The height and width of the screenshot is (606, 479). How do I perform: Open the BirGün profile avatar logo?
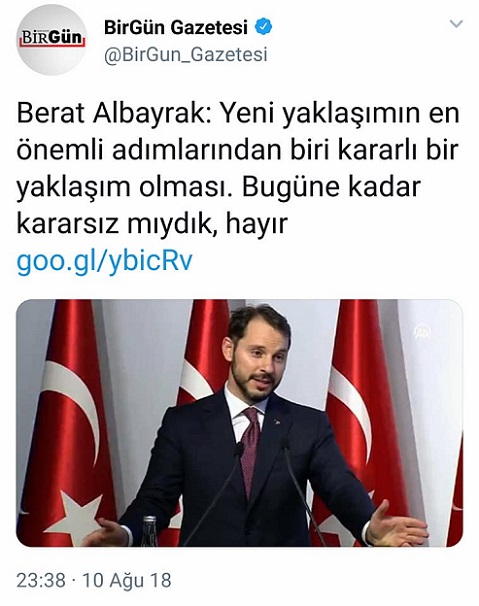52,39
